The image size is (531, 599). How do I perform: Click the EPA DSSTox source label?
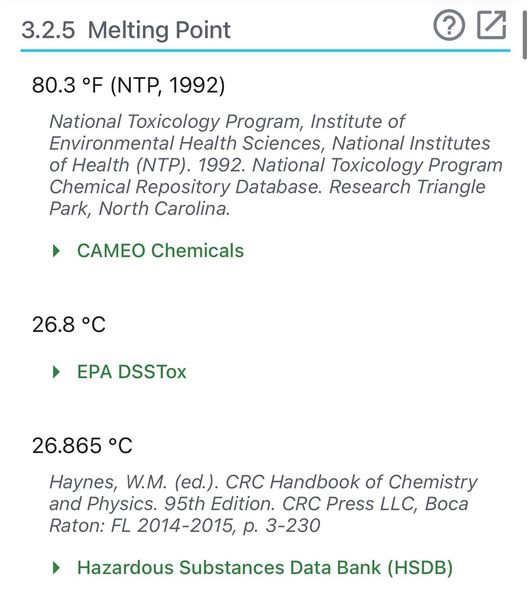(132, 372)
